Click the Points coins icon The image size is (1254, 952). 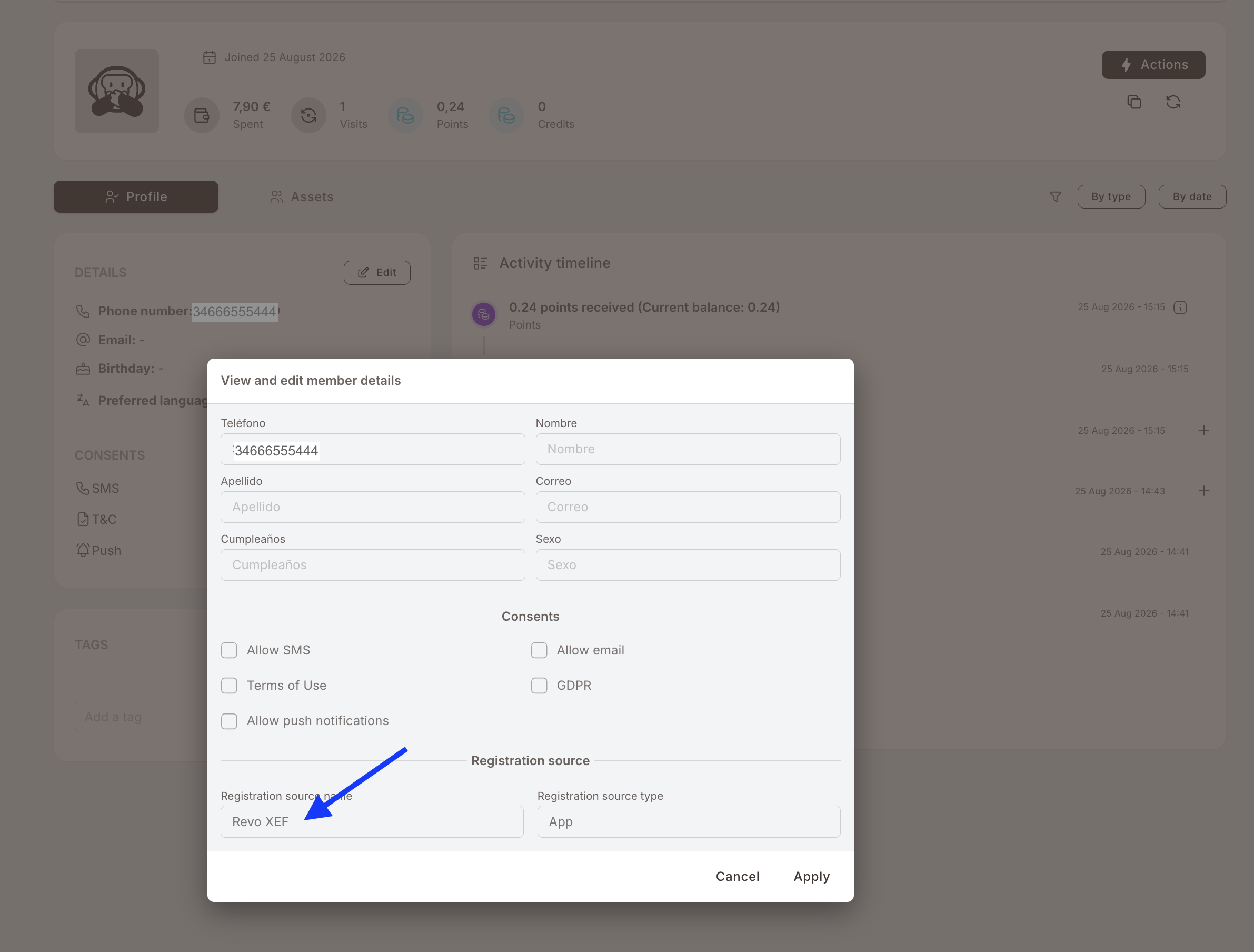[x=405, y=116]
